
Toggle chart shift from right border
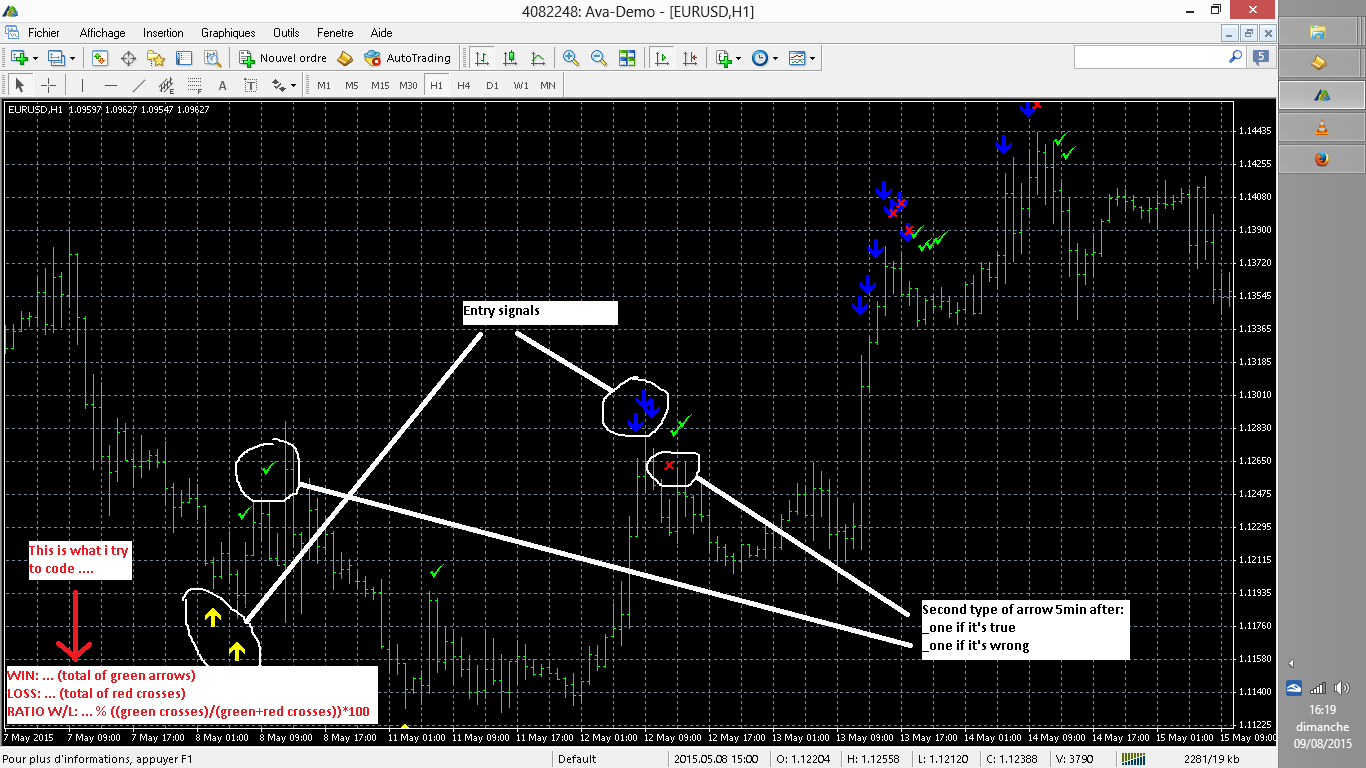click(690, 58)
